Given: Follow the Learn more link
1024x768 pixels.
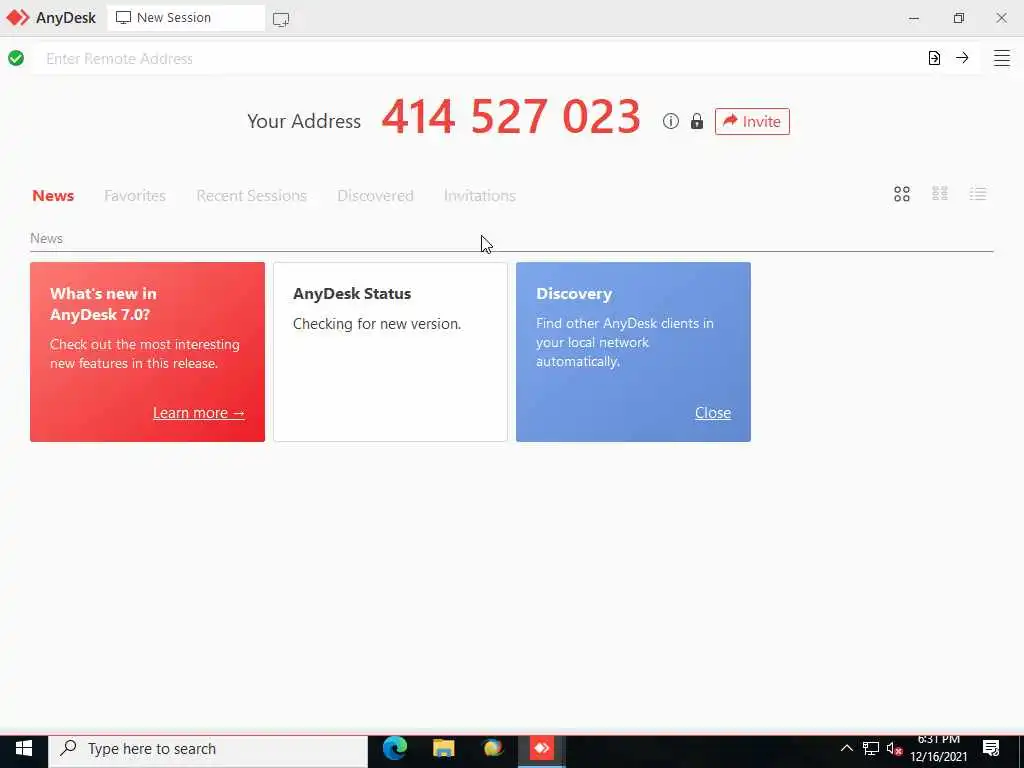Looking at the screenshot, I should pyautogui.click(x=199, y=413).
